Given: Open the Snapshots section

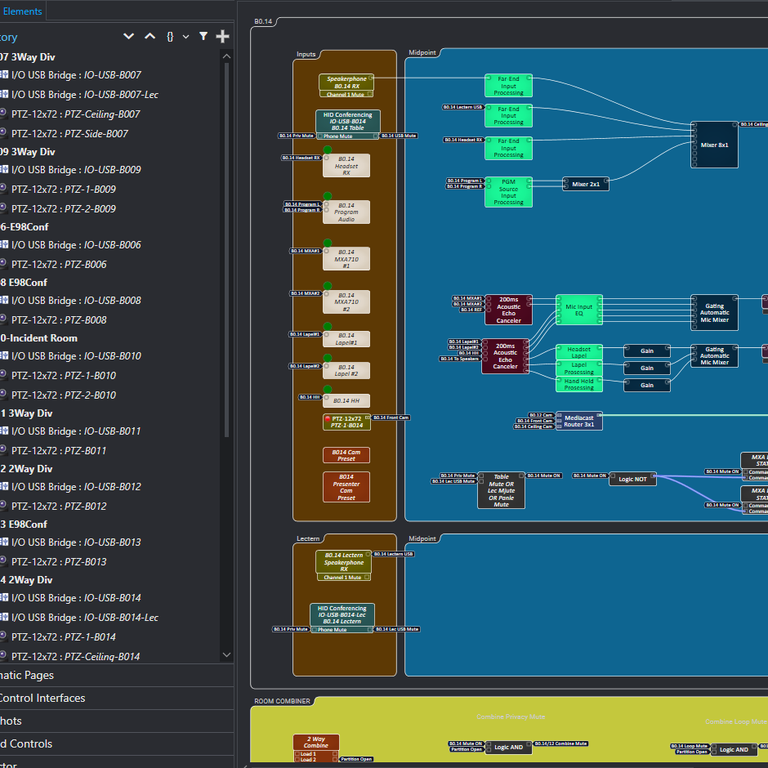Looking at the screenshot, I should 117,721.
